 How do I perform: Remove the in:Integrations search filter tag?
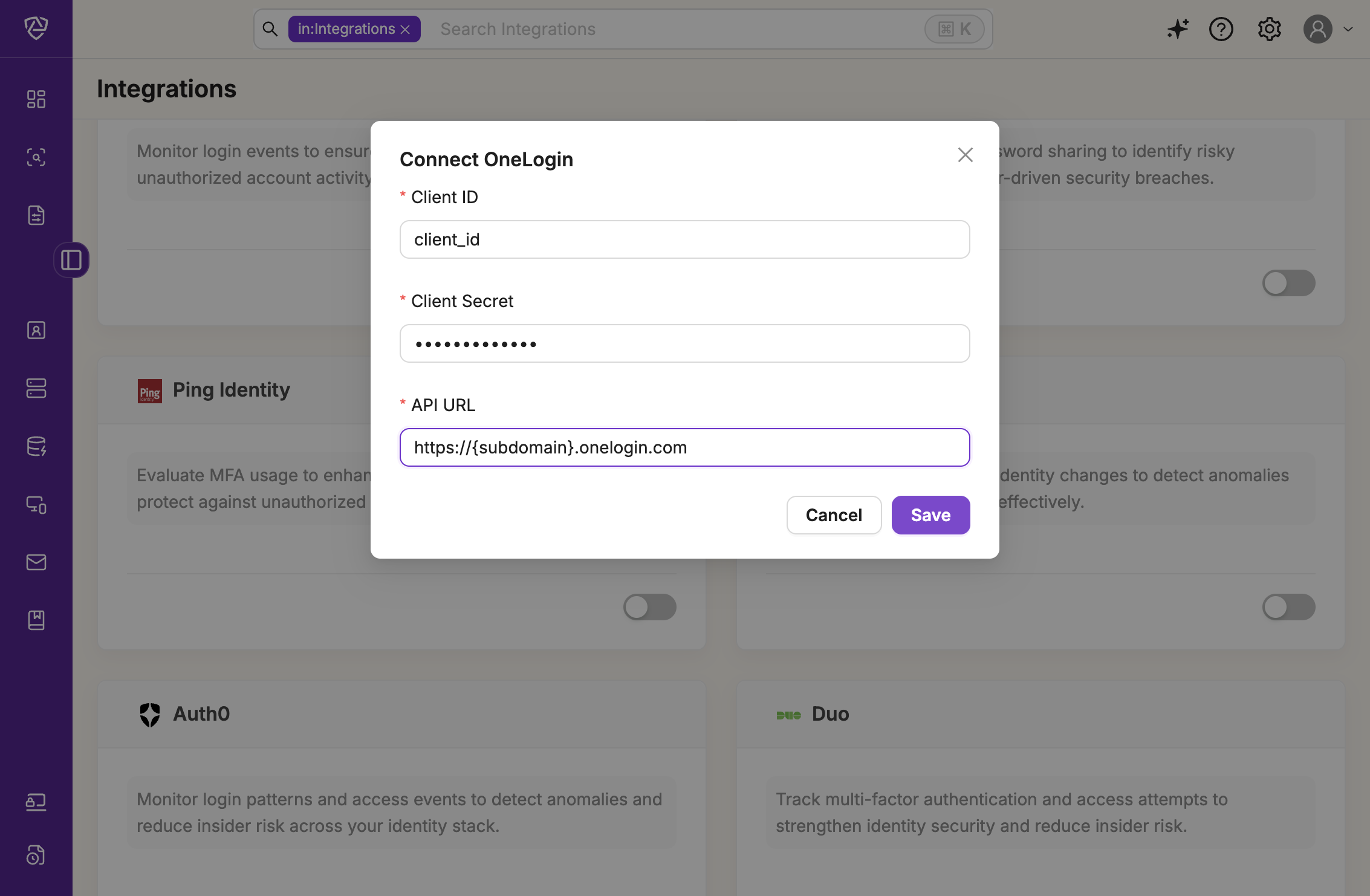[406, 30]
